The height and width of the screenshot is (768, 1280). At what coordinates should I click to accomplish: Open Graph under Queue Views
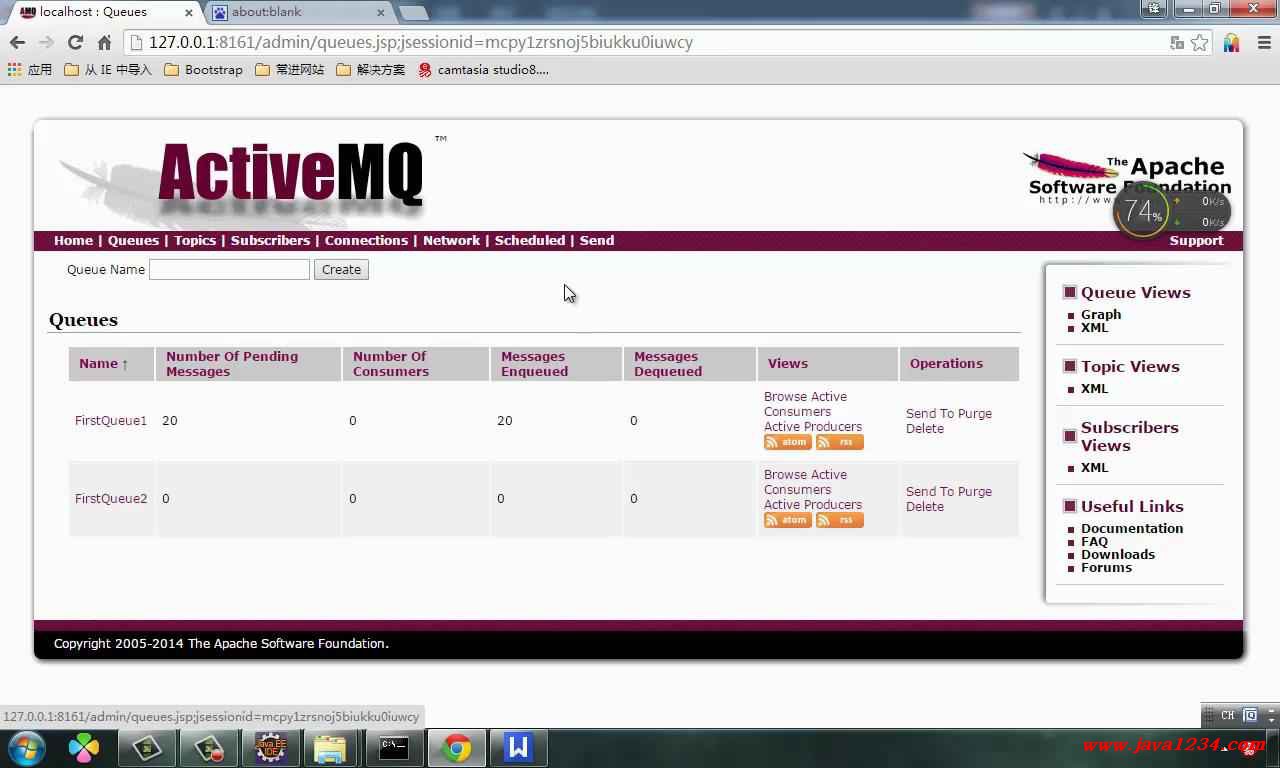pos(1101,314)
